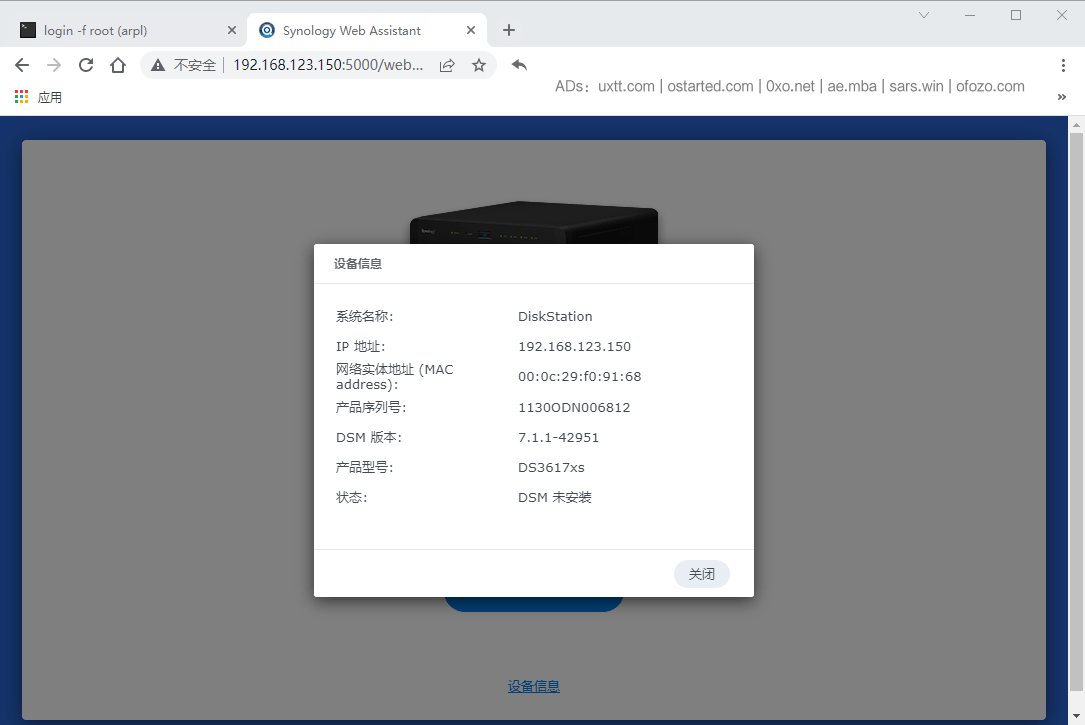Screen dimensions: 1085x725
Task: Click the 应用 bookmarks label
Action: [x=50, y=98]
